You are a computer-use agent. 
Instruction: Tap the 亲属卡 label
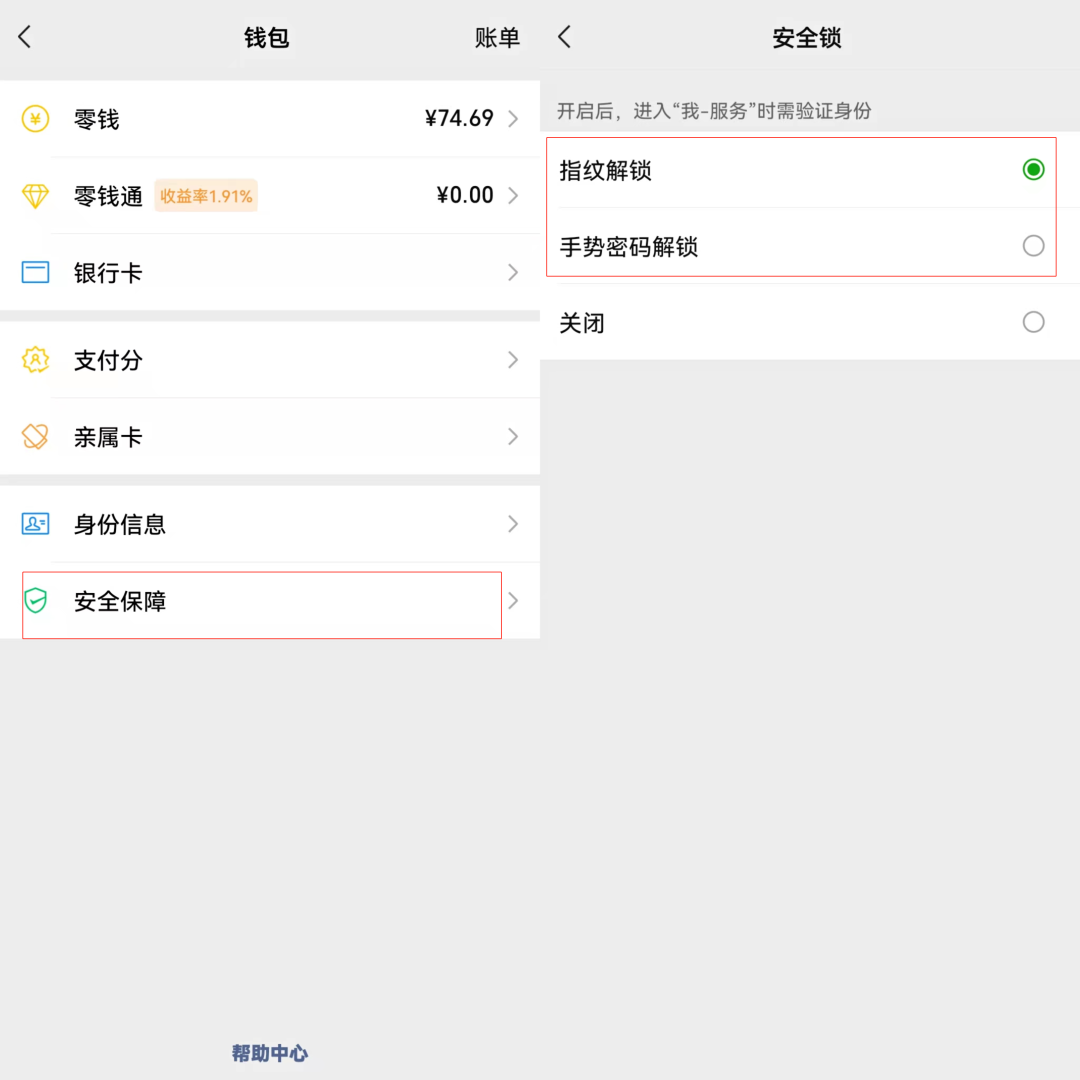pos(108,437)
